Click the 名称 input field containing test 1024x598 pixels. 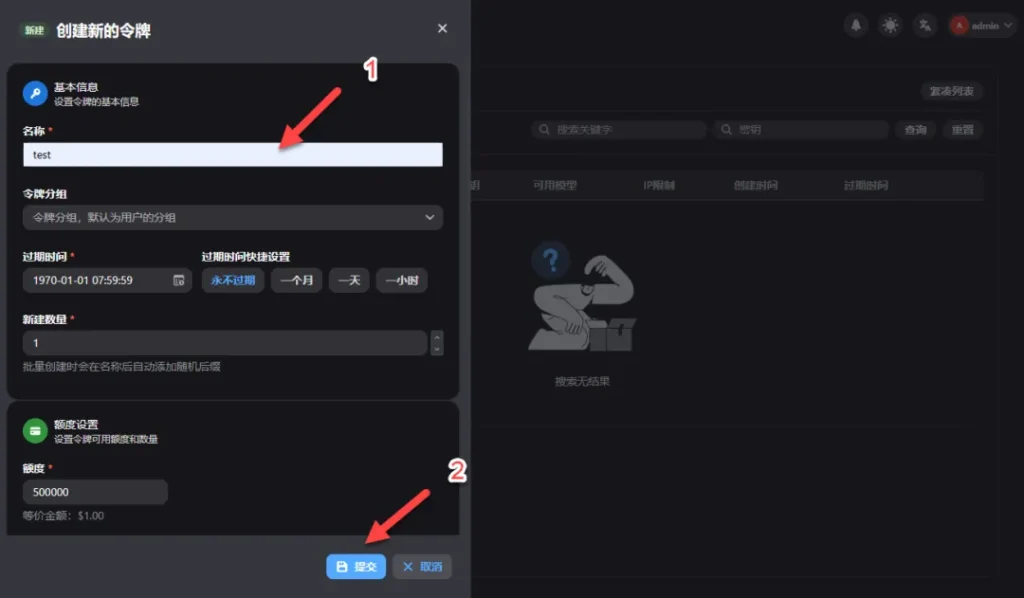pyautogui.click(x=232, y=153)
